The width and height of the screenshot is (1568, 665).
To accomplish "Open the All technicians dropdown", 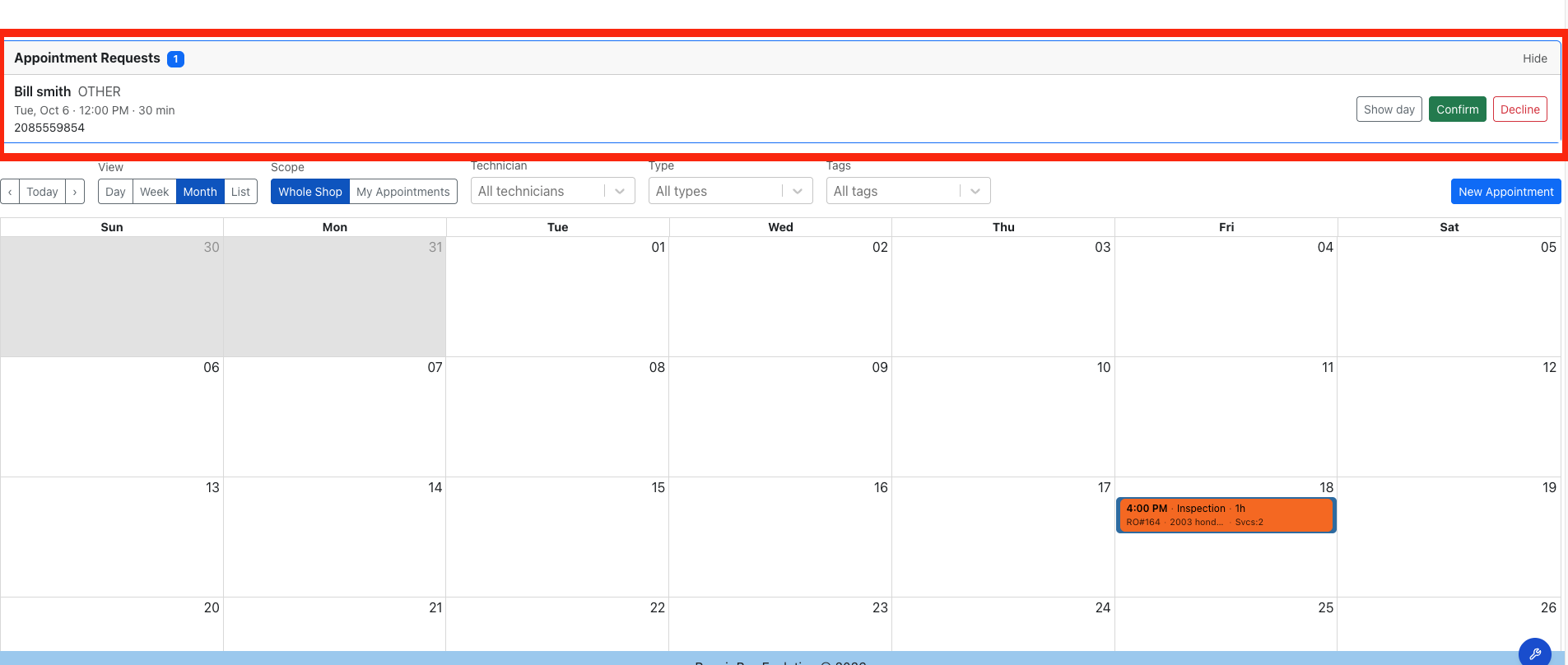I will pos(553,191).
